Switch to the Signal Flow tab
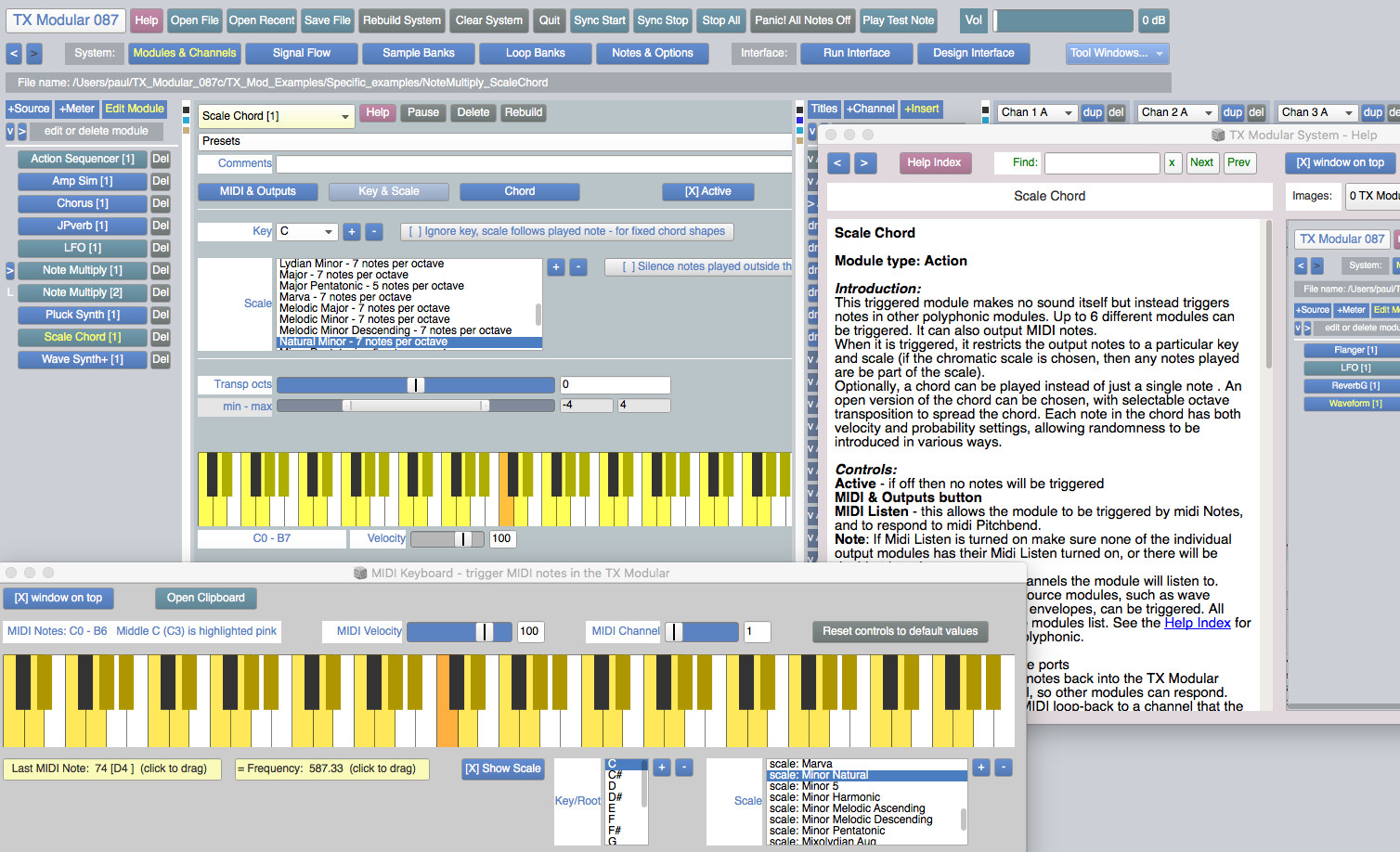Viewport: 1400px width, 852px height. click(301, 54)
